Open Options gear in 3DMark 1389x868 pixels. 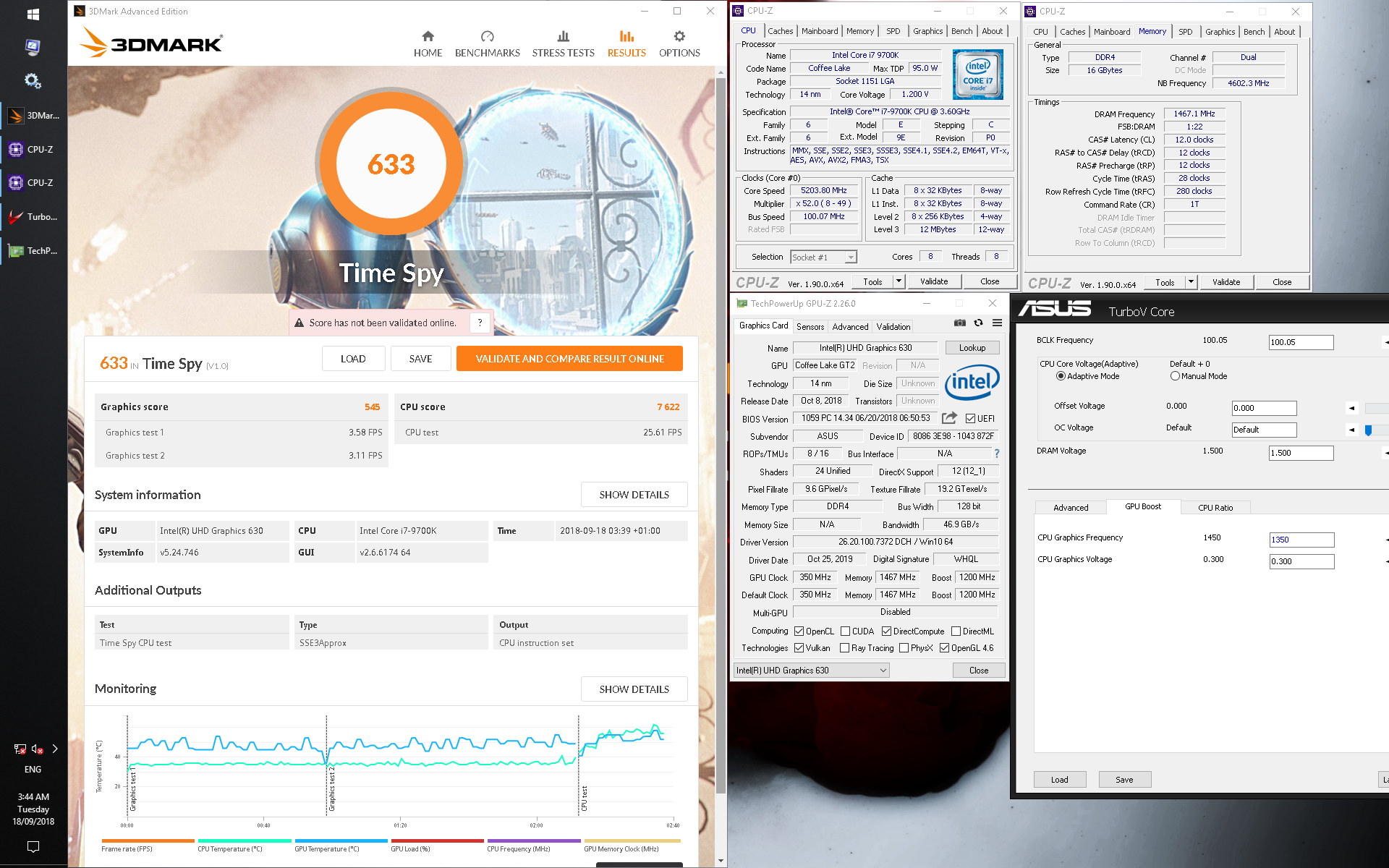point(679,43)
